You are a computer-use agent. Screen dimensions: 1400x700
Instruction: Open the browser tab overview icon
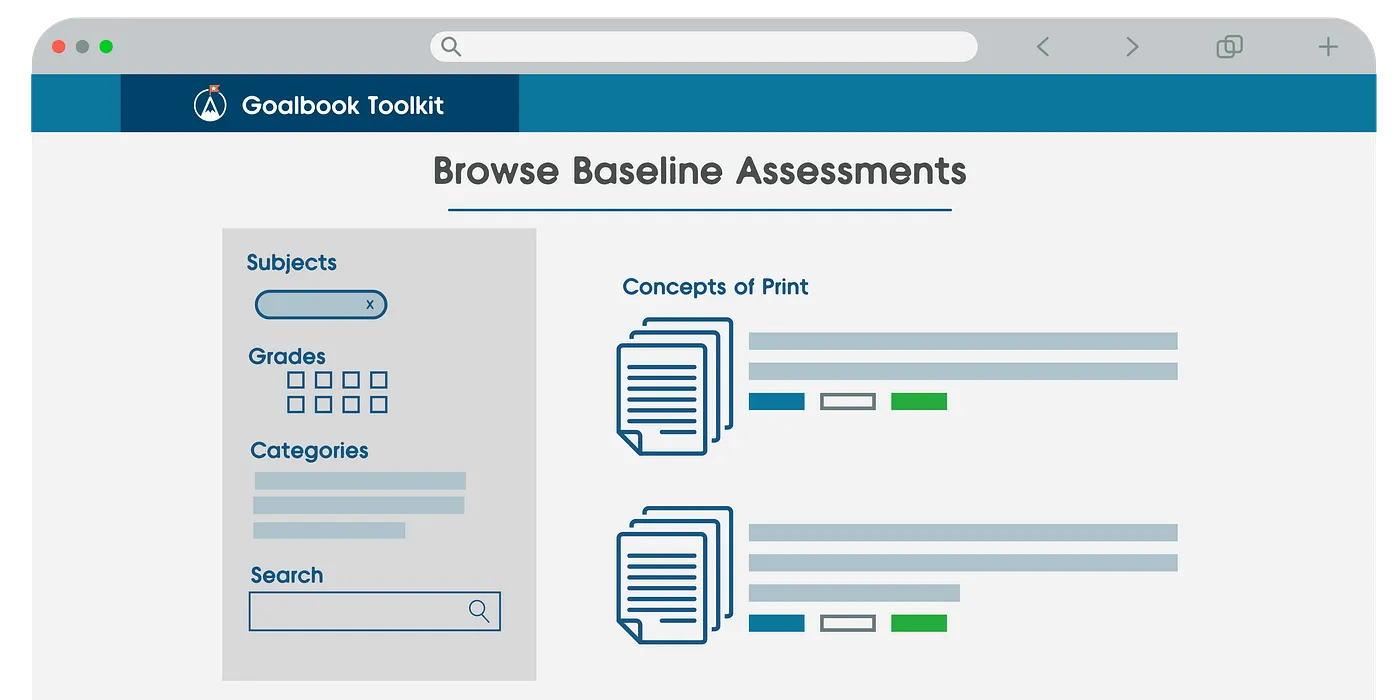point(1229,46)
